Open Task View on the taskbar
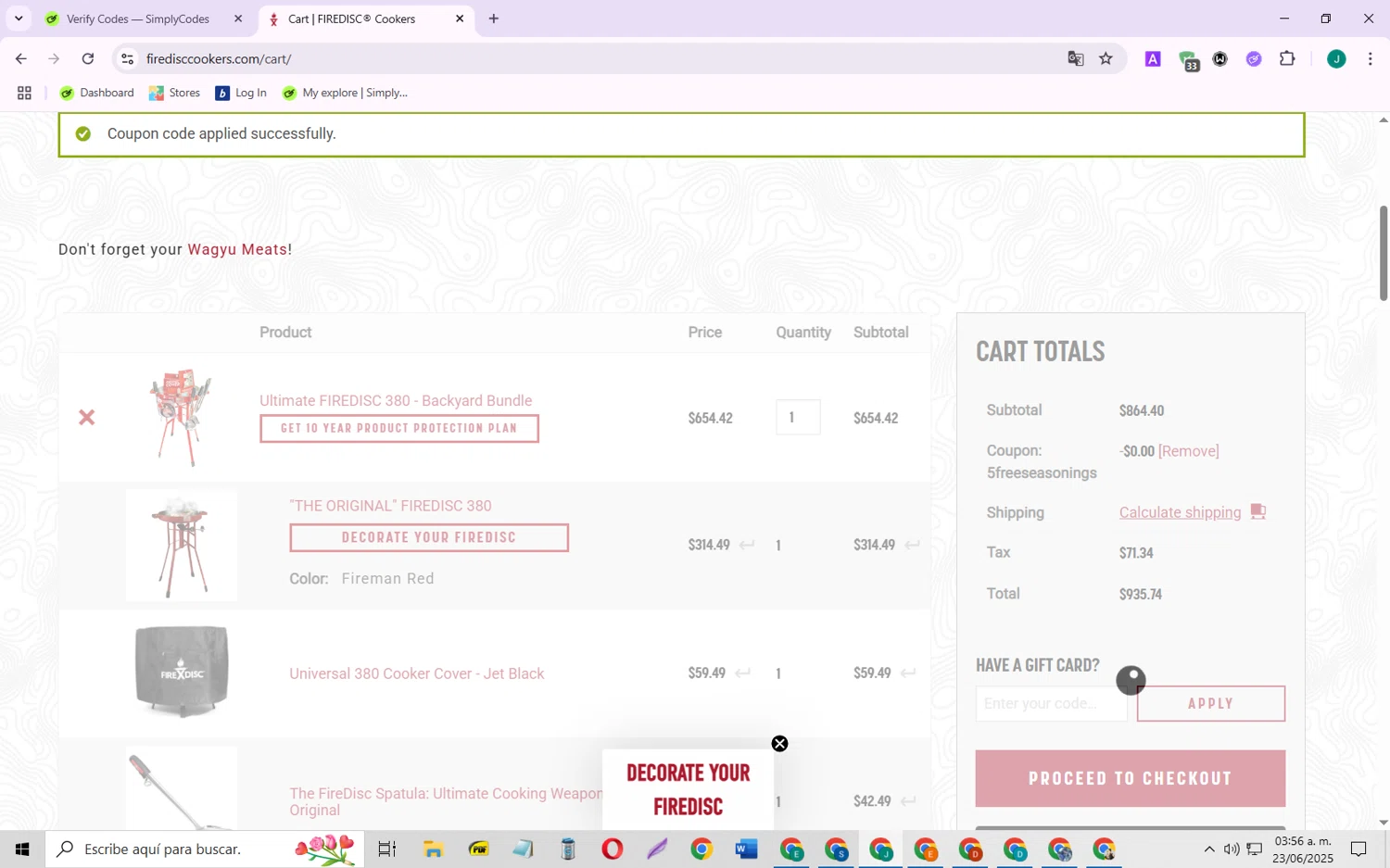 (x=387, y=849)
